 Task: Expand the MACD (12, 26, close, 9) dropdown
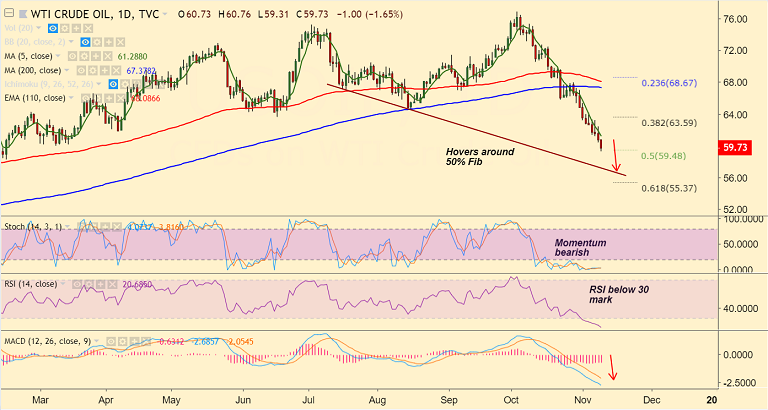(96, 341)
